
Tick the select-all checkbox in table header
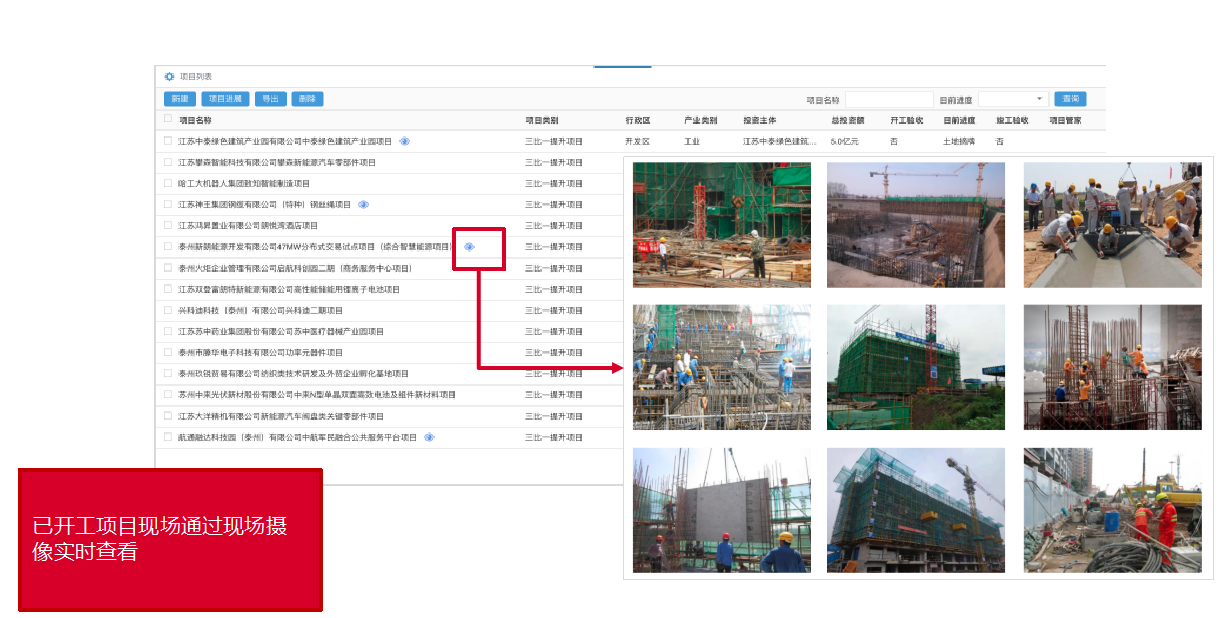point(168,120)
